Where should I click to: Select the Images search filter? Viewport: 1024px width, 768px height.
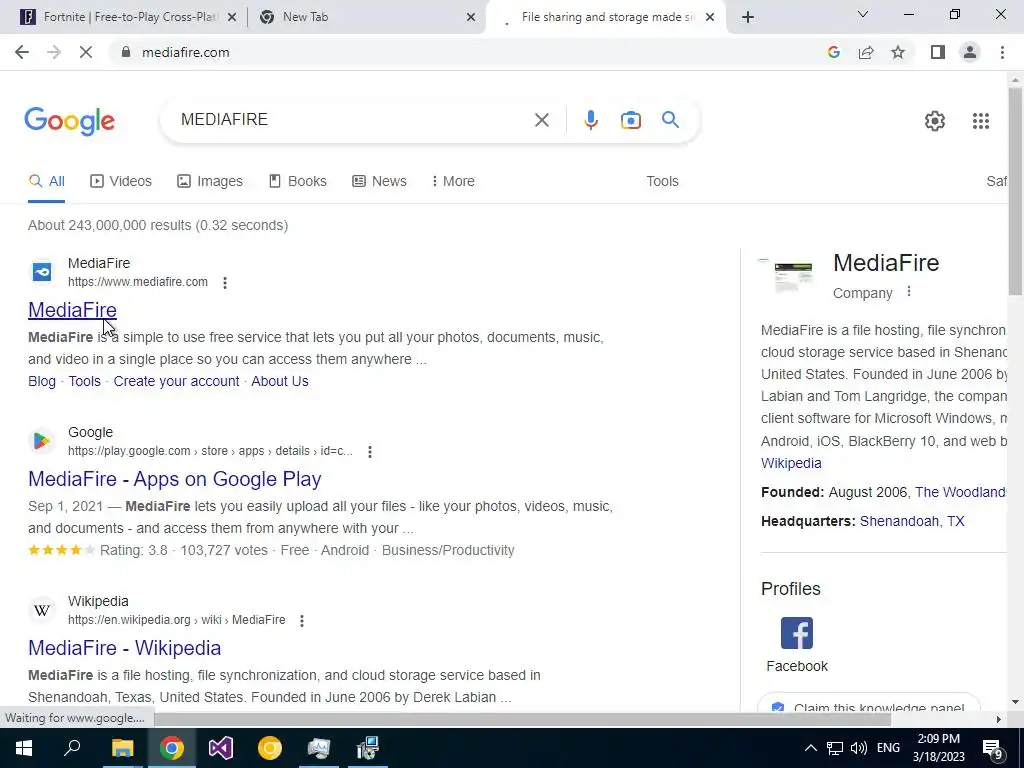click(210, 182)
